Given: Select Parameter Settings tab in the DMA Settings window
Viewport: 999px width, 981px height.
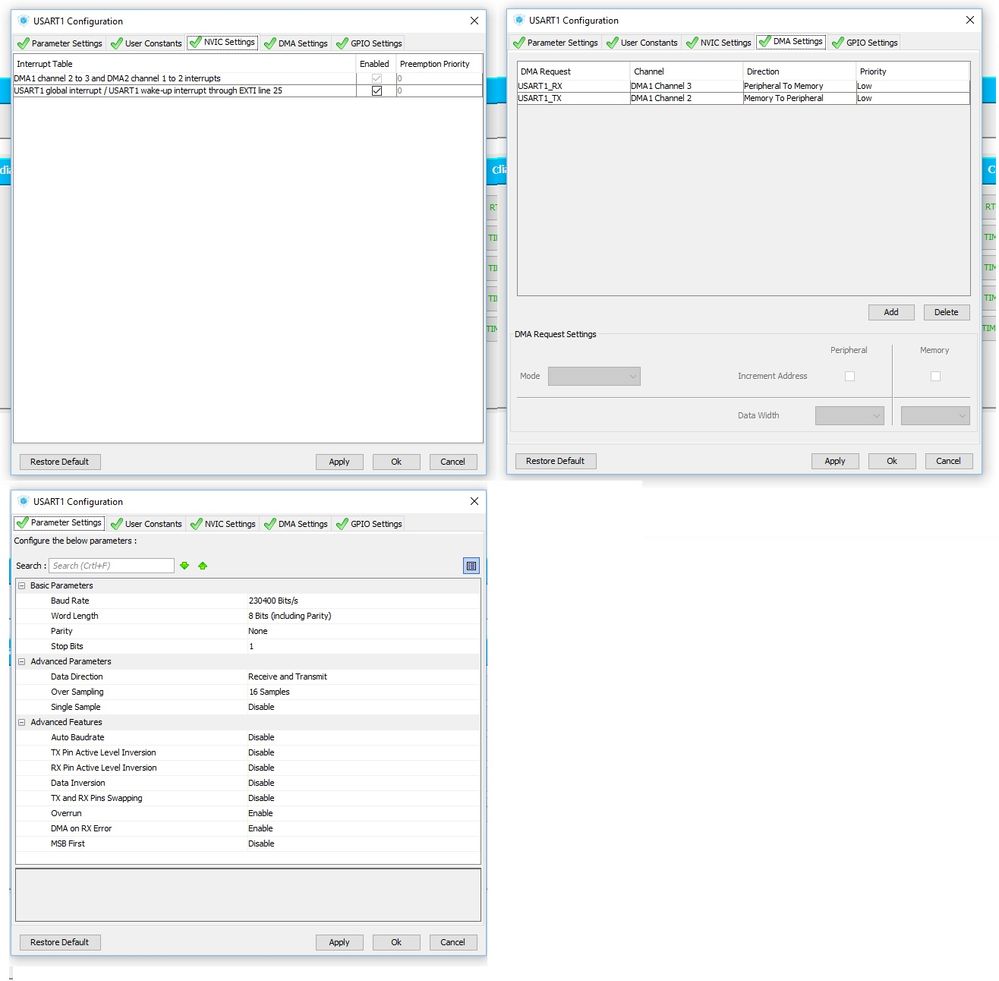Looking at the screenshot, I should 555,43.
